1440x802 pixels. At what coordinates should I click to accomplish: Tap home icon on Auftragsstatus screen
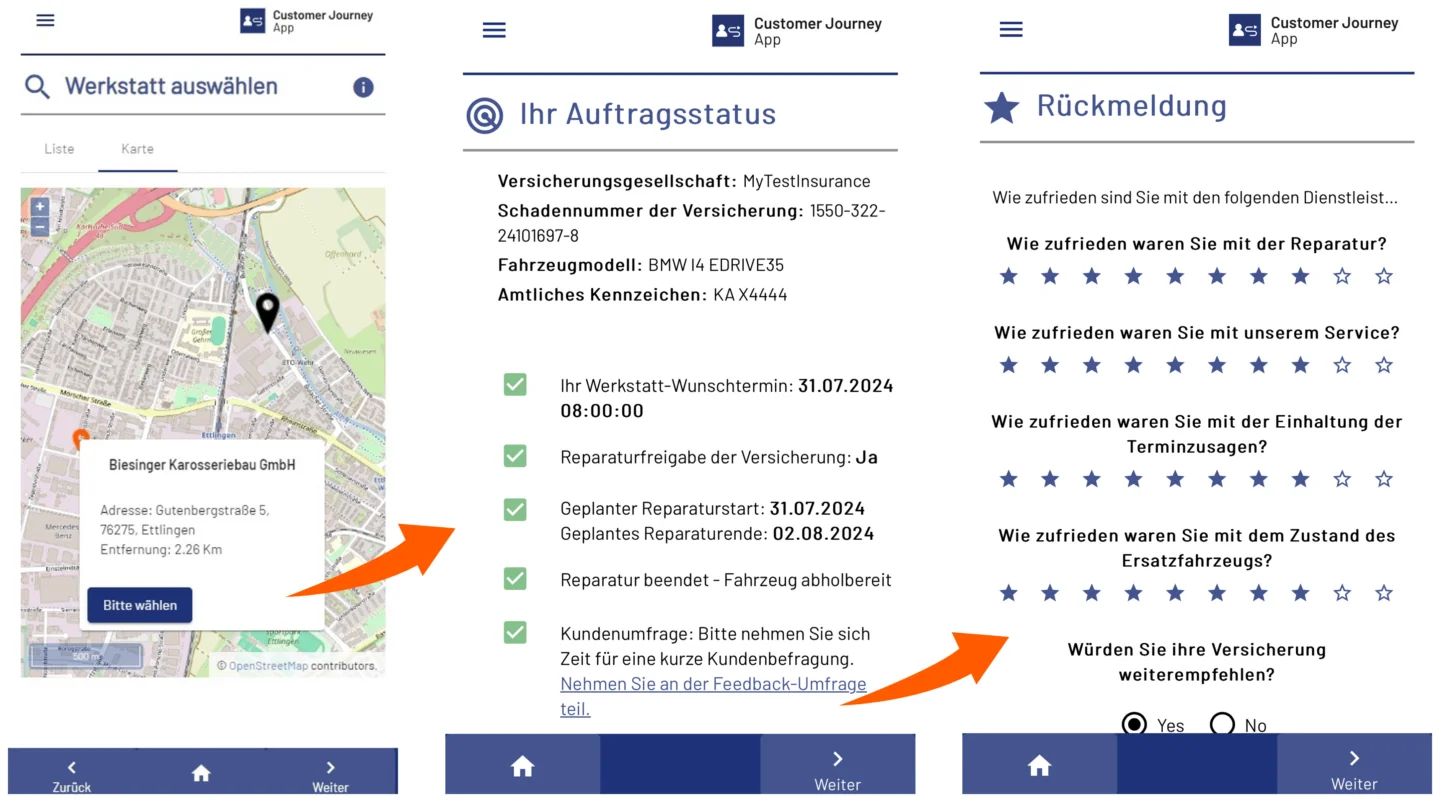tap(522, 766)
